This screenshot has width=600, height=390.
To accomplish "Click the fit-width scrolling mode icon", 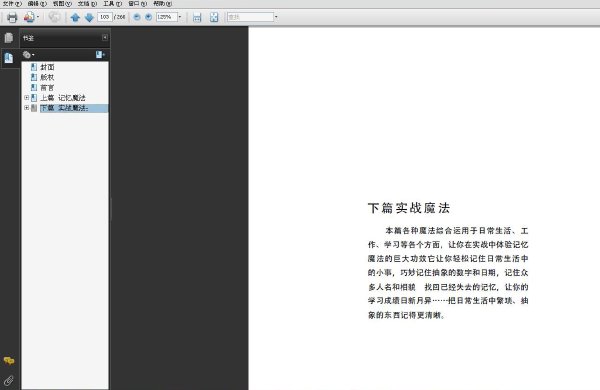I will coord(197,17).
